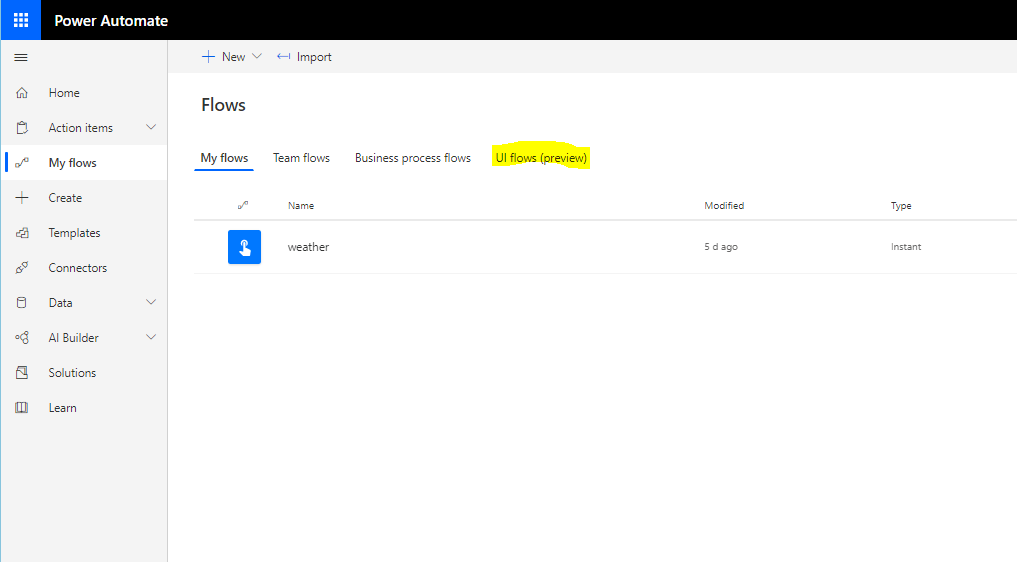Click the Import arrow icon
Viewport: 1017px width, 562px height.
click(283, 57)
